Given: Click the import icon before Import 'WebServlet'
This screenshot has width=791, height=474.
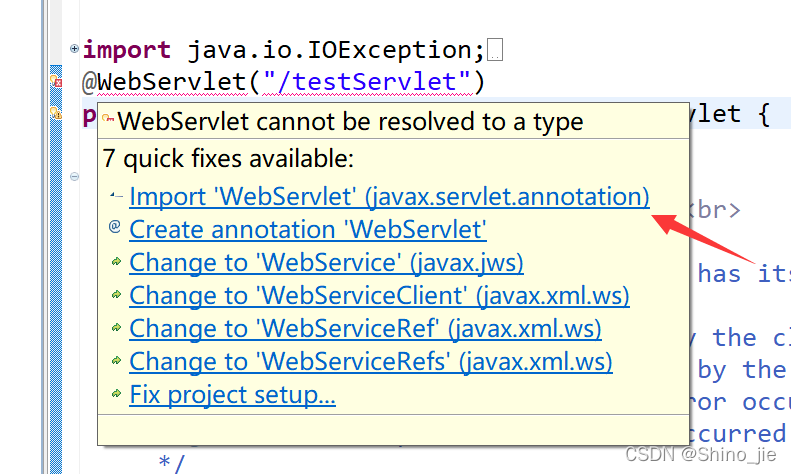Looking at the screenshot, I should pyautogui.click(x=115, y=196).
